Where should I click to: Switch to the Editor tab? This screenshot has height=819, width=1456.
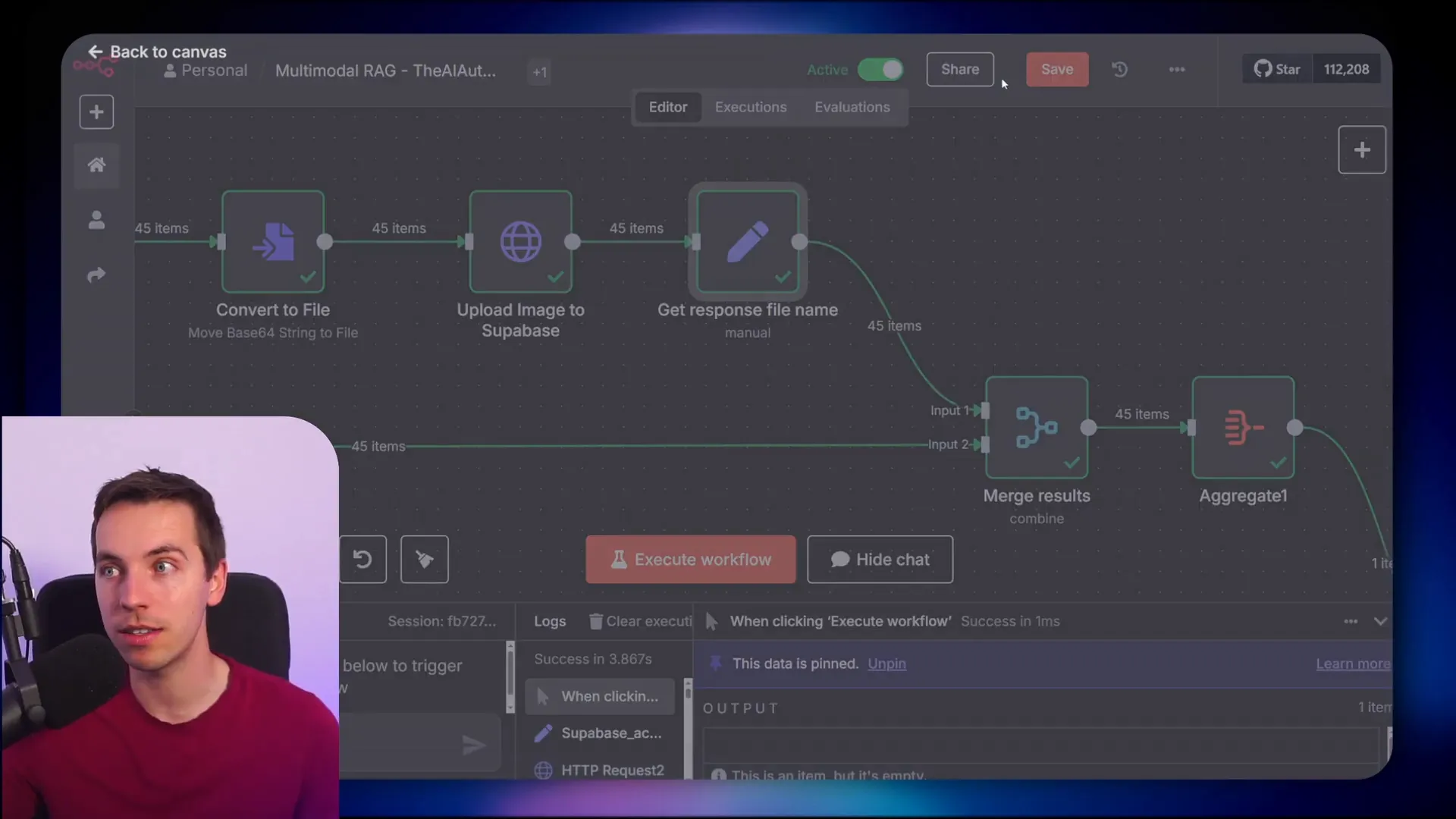coord(668,107)
